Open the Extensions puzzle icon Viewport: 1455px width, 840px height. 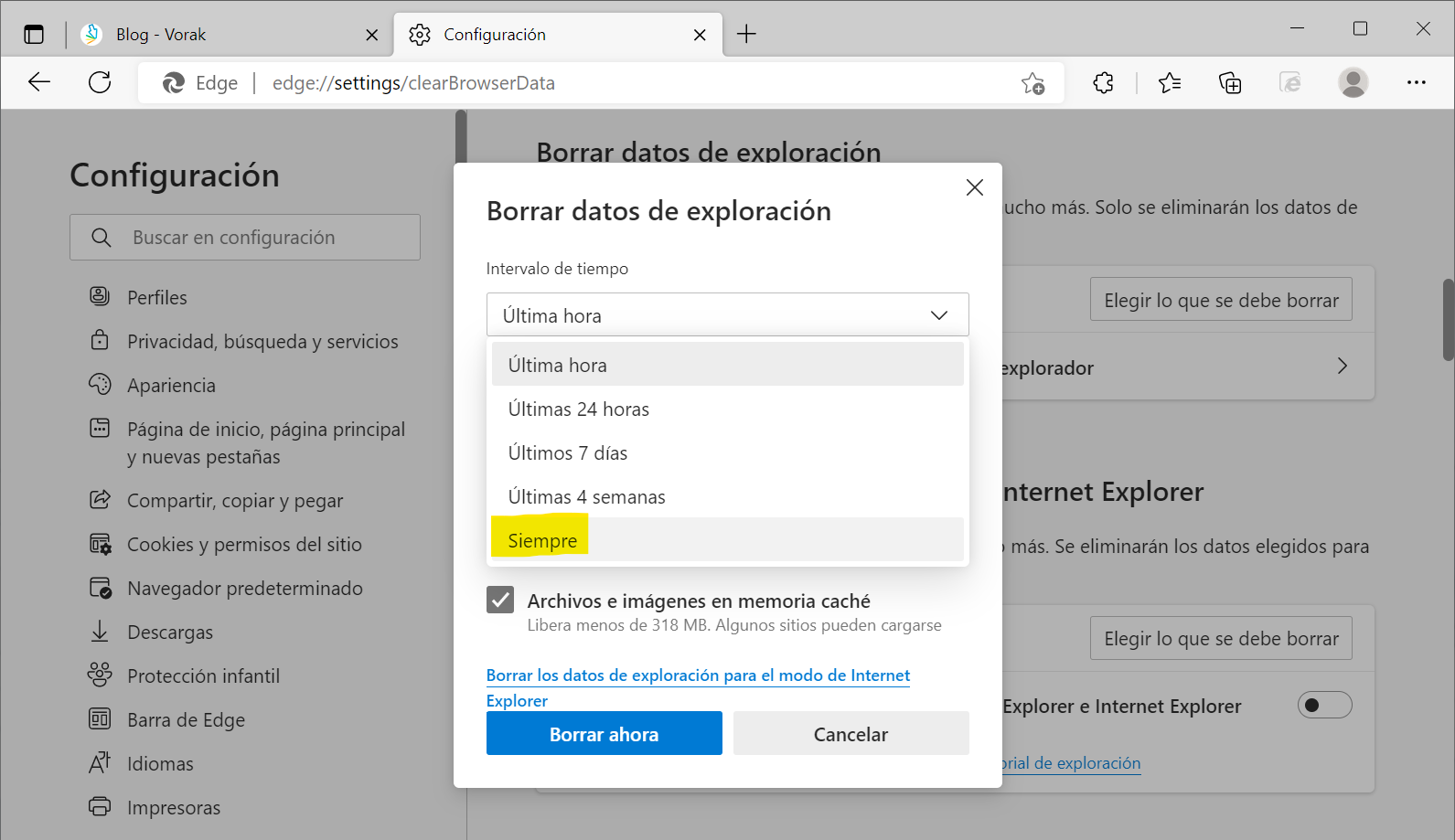[x=1104, y=83]
